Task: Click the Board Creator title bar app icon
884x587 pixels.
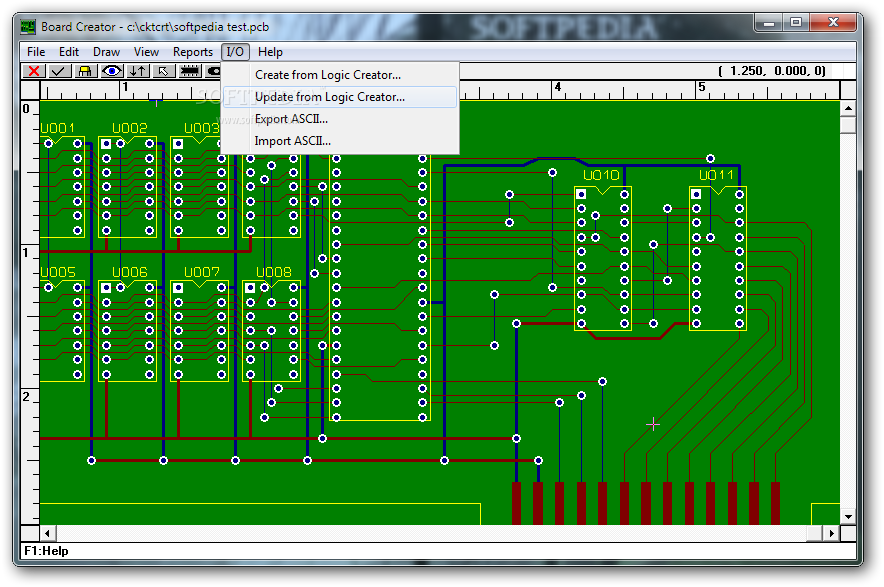Action: (28, 27)
